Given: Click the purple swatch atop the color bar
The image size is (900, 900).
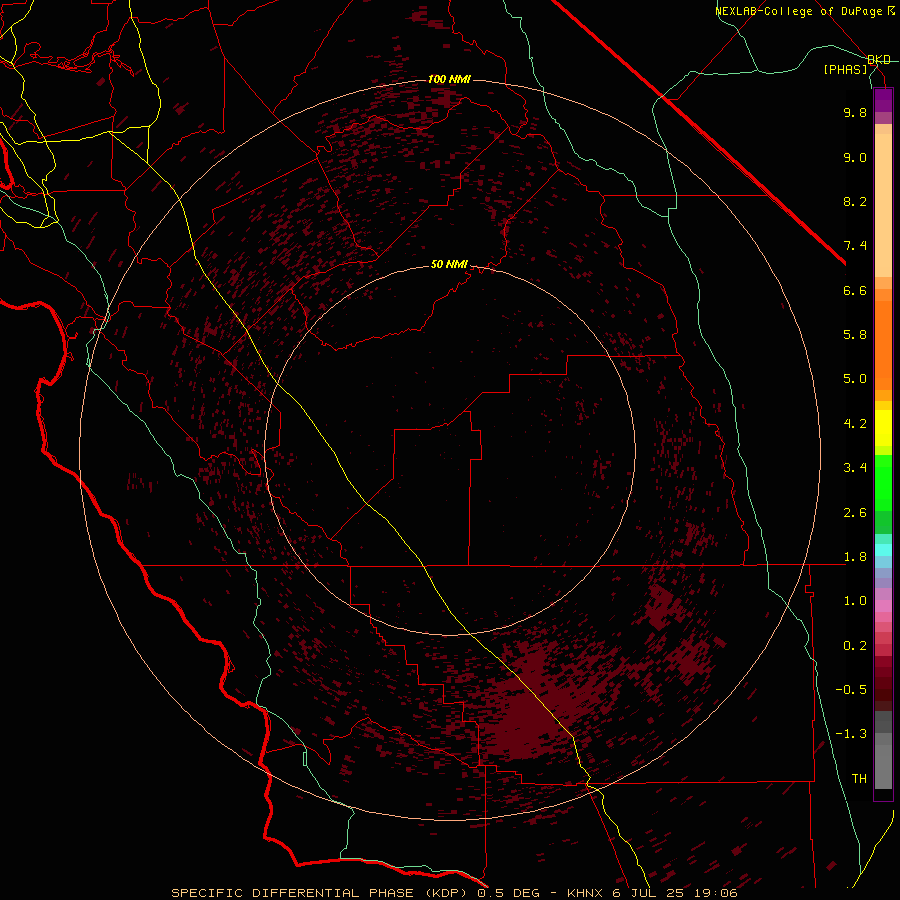Looking at the screenshot, I should pos(883,100).
